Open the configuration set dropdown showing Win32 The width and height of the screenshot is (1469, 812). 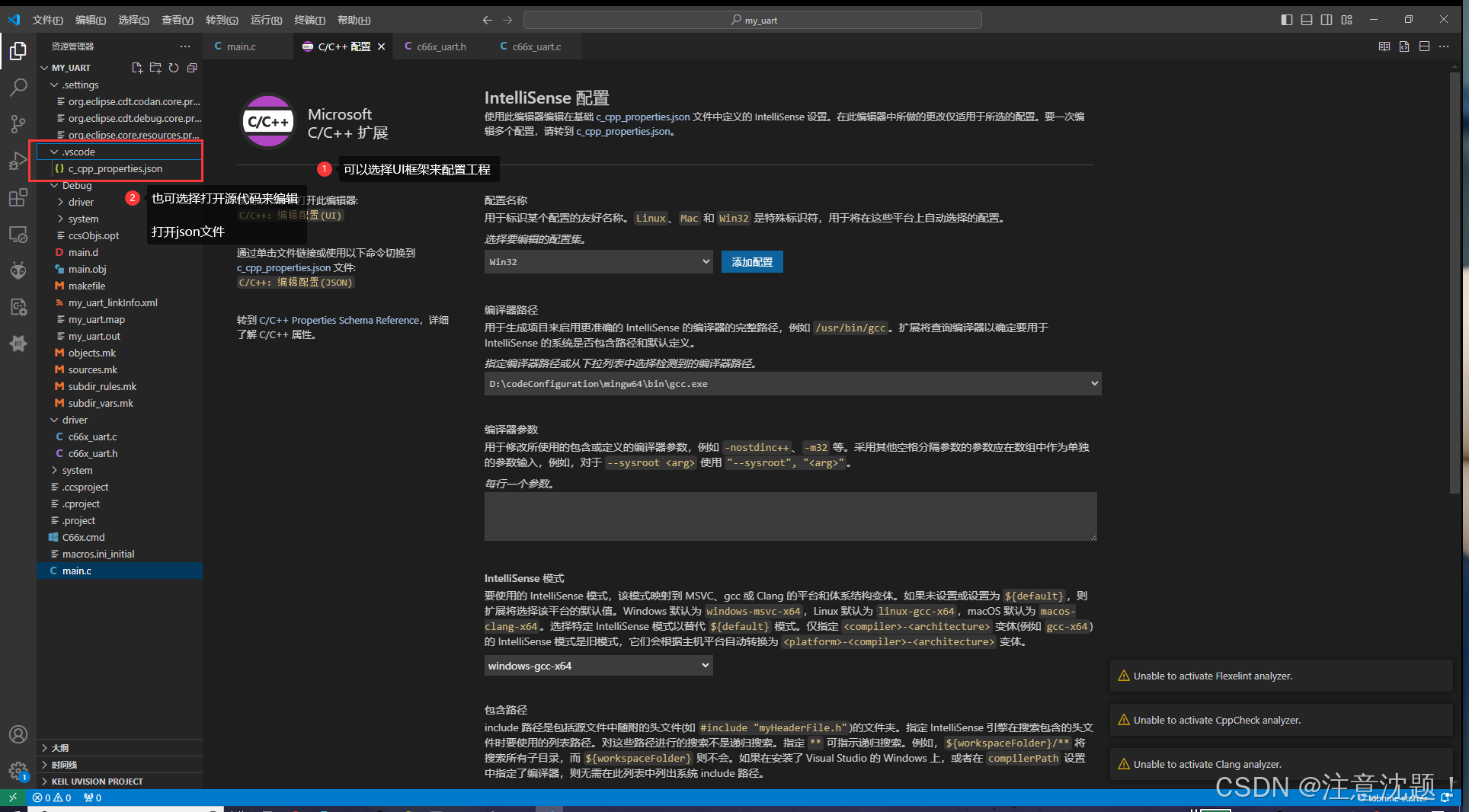597,261
